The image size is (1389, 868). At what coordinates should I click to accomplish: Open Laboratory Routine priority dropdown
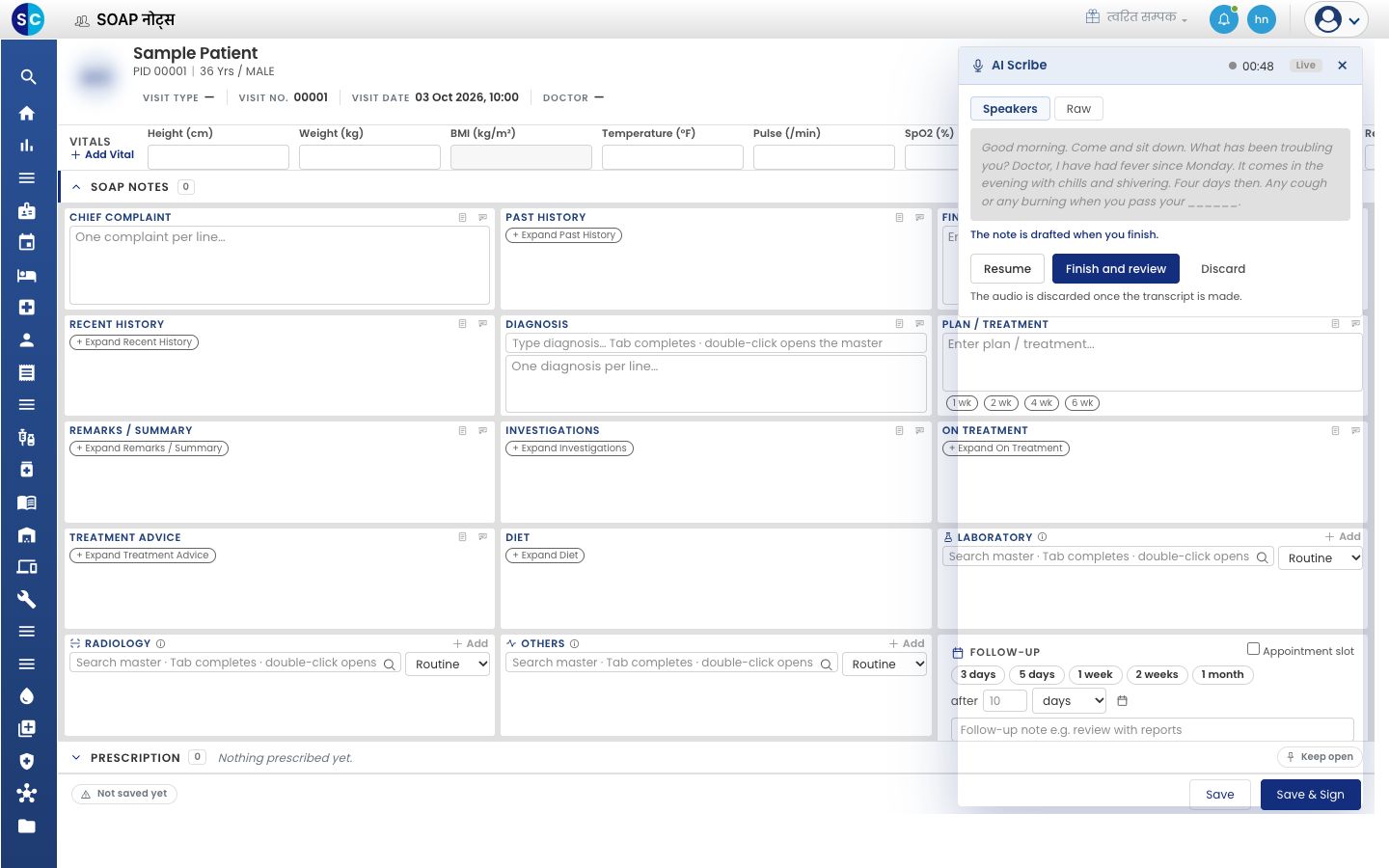[x=1320, y=557]
